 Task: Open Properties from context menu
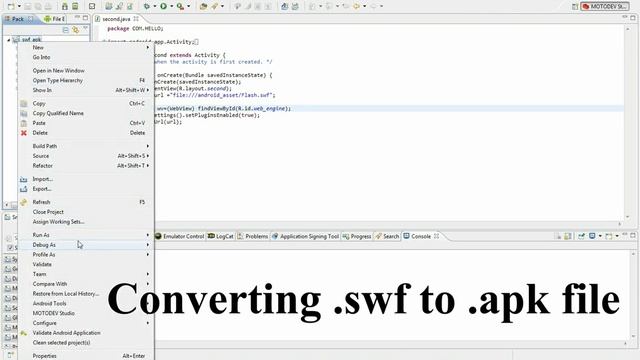87,356
